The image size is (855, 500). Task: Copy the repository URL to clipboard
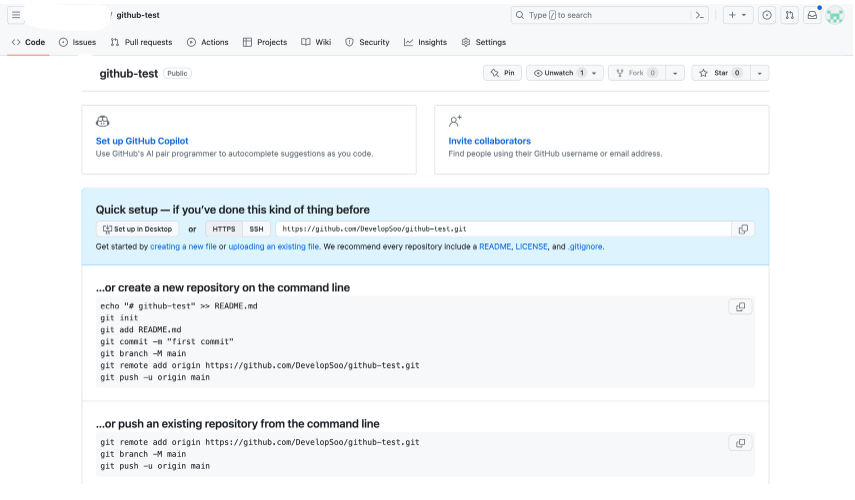pos(743,229)
